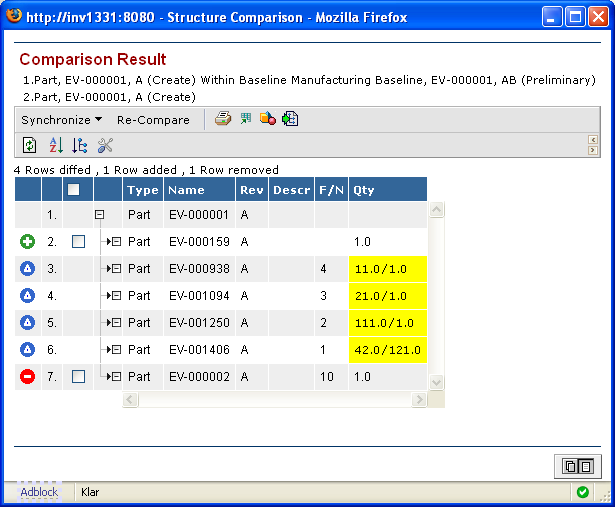This screenshot has height=507, width=615.
Task: Click the structure sort arrow icon
Action: pos(80,146)
